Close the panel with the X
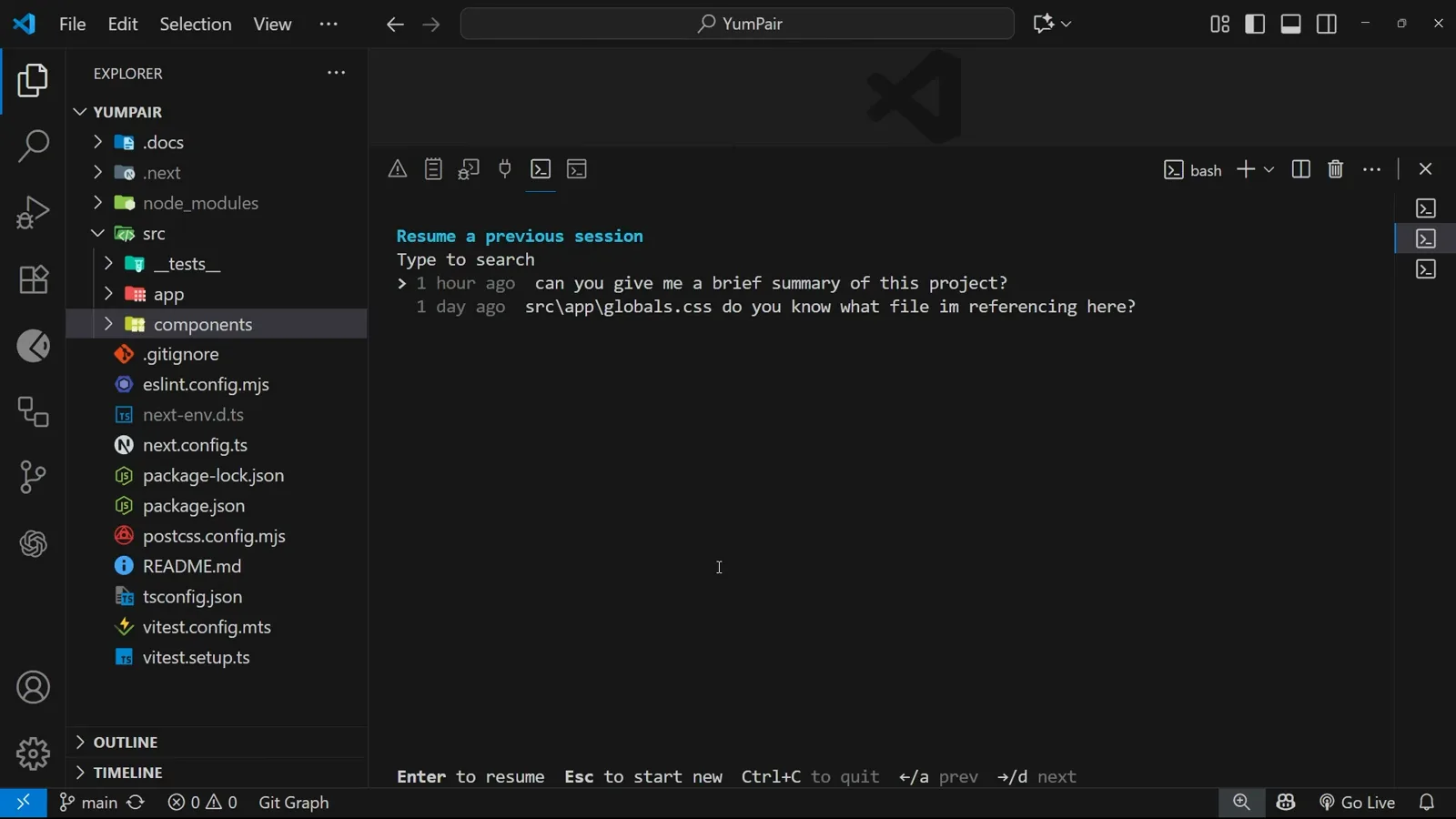Screen dimensions: 1456x819 click(x=1426, y=169)
